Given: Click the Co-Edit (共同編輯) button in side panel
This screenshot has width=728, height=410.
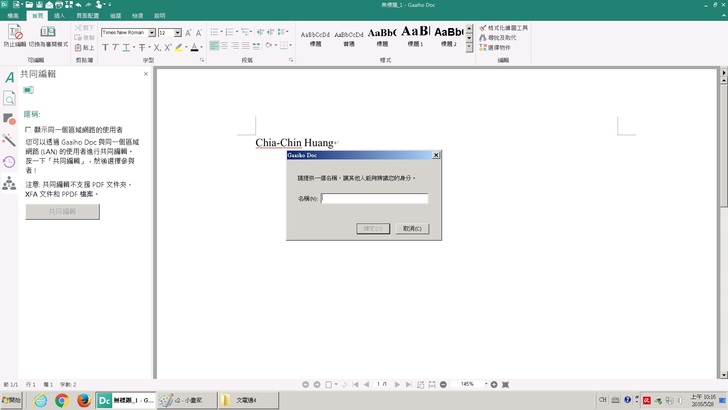Looking at the screenshot, I should [62, 212].
